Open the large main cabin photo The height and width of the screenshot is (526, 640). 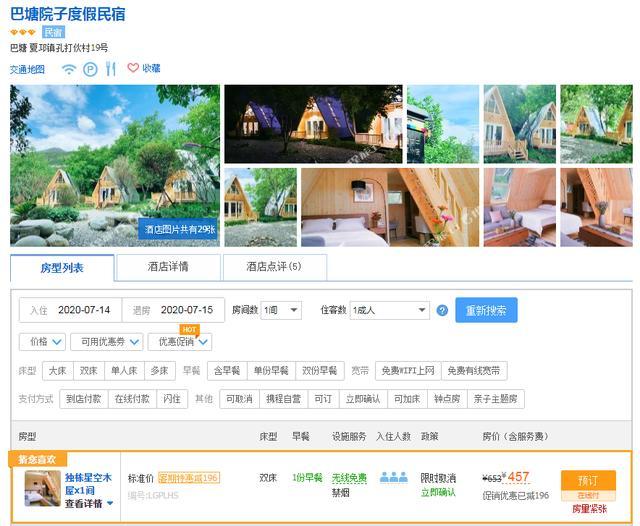(x=115, y=165)
